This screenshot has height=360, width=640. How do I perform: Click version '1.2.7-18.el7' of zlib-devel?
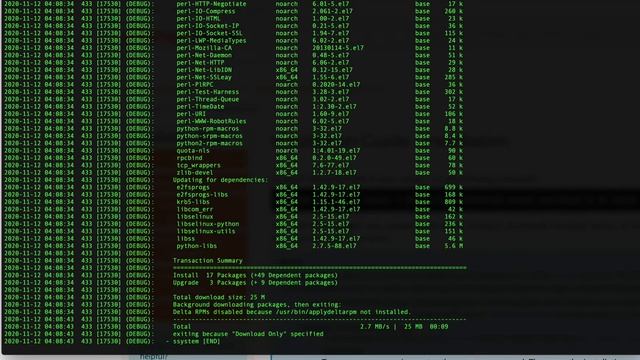pyautogui.click(x=334, y=173)
